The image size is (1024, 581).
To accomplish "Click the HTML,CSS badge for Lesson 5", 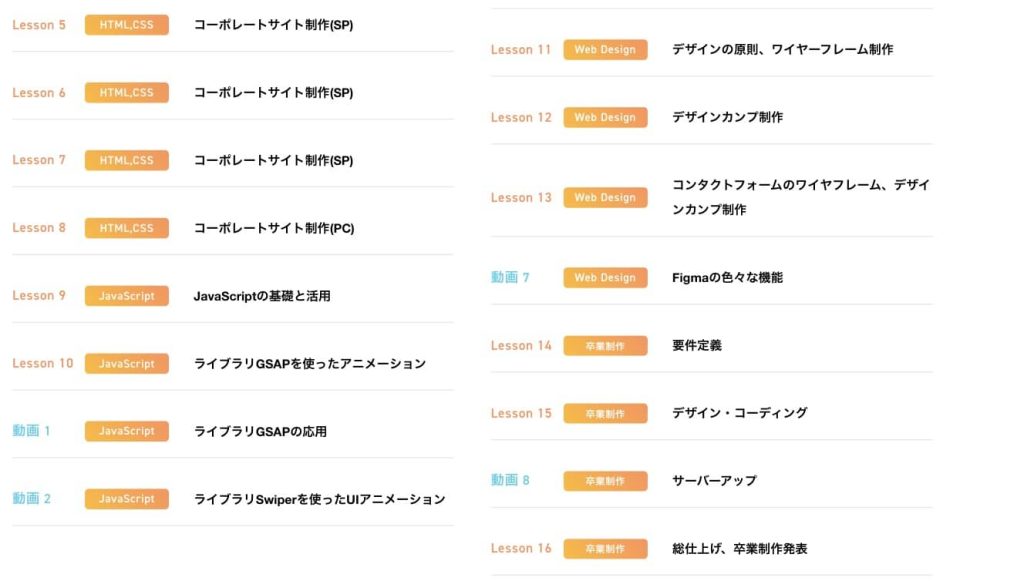I will (126, 25).
